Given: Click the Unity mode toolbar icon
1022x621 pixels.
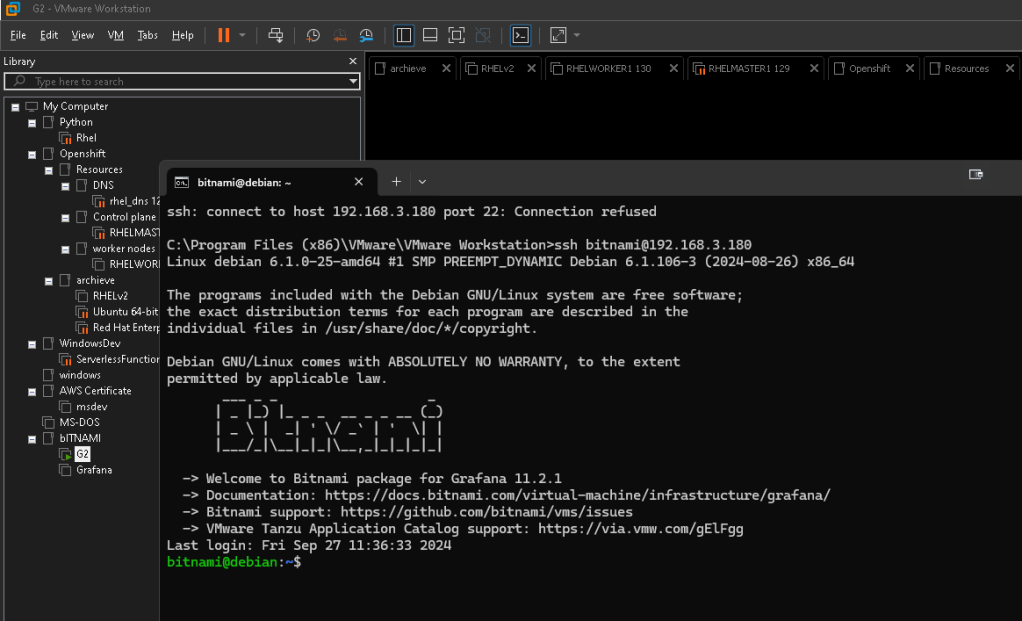Looking at the screenshot, I should [x=483, y=35].
